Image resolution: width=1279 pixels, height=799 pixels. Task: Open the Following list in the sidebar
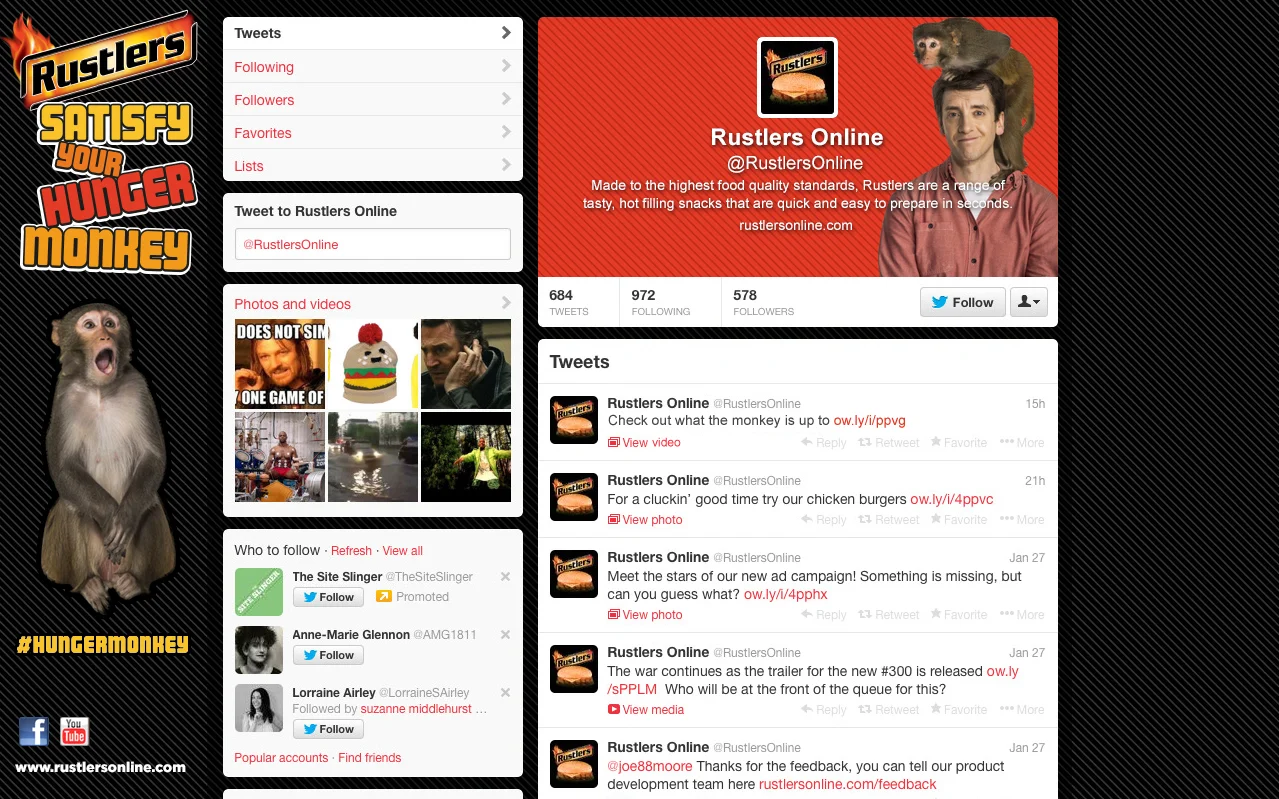[372, 67]
